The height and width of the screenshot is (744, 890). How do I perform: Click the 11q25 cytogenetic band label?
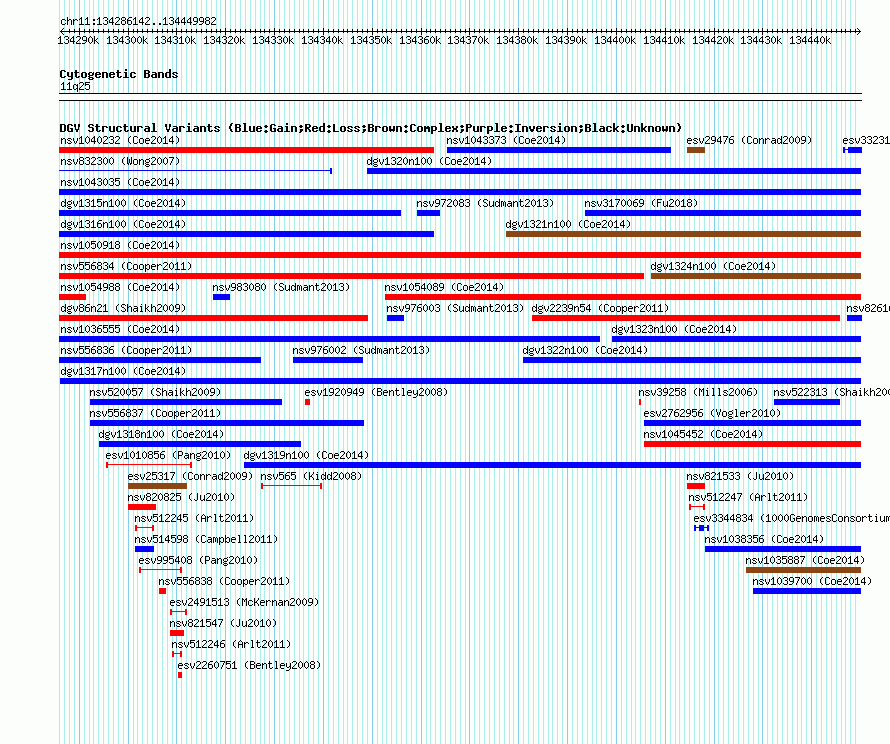(x=75, y=86)
